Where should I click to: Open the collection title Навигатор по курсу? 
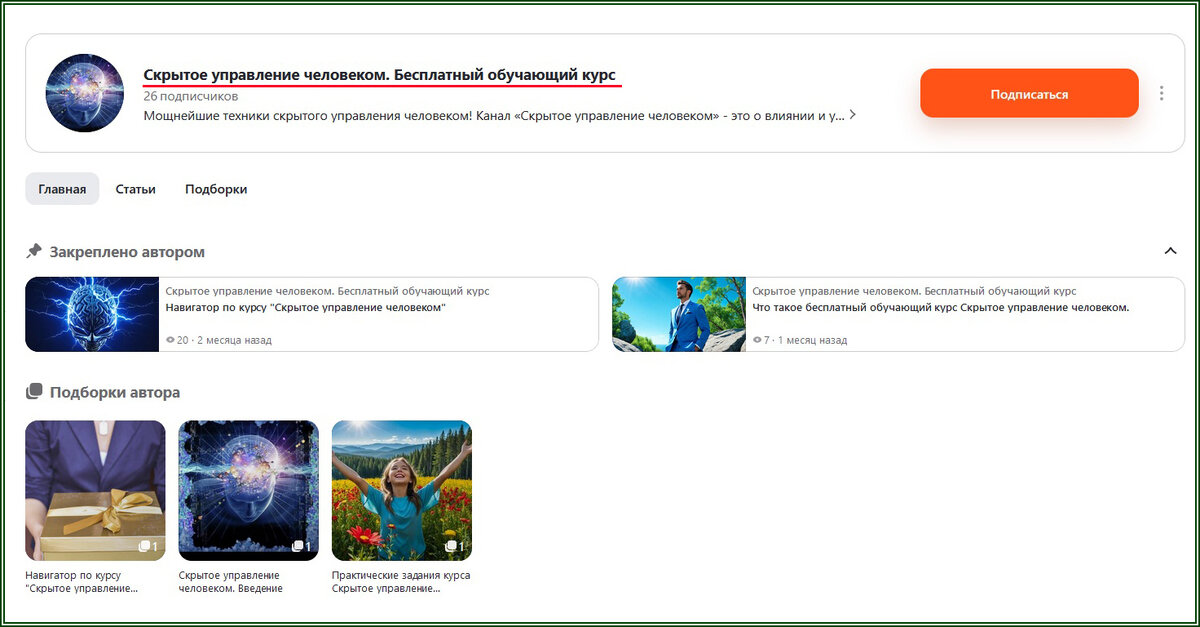coord(81,582)
